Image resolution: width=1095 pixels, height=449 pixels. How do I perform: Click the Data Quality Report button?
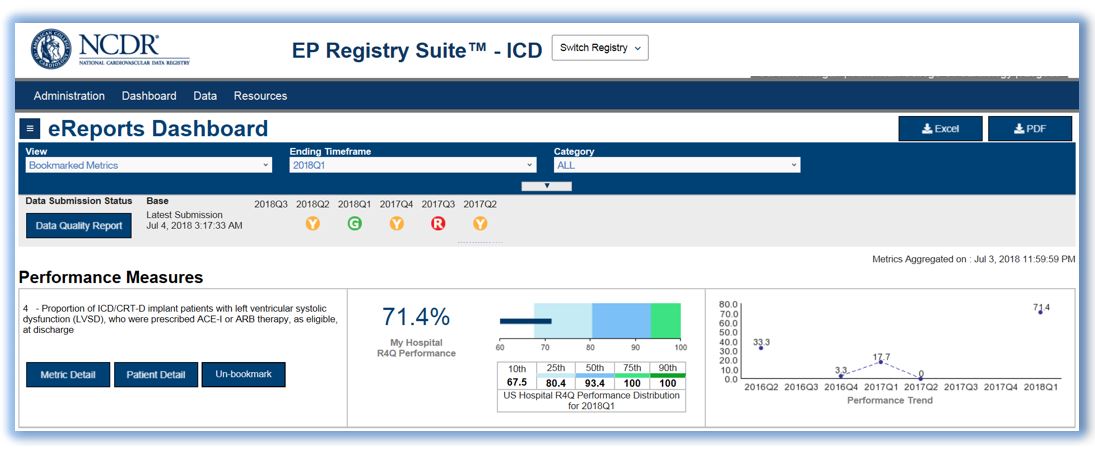(x=79, y=226)
